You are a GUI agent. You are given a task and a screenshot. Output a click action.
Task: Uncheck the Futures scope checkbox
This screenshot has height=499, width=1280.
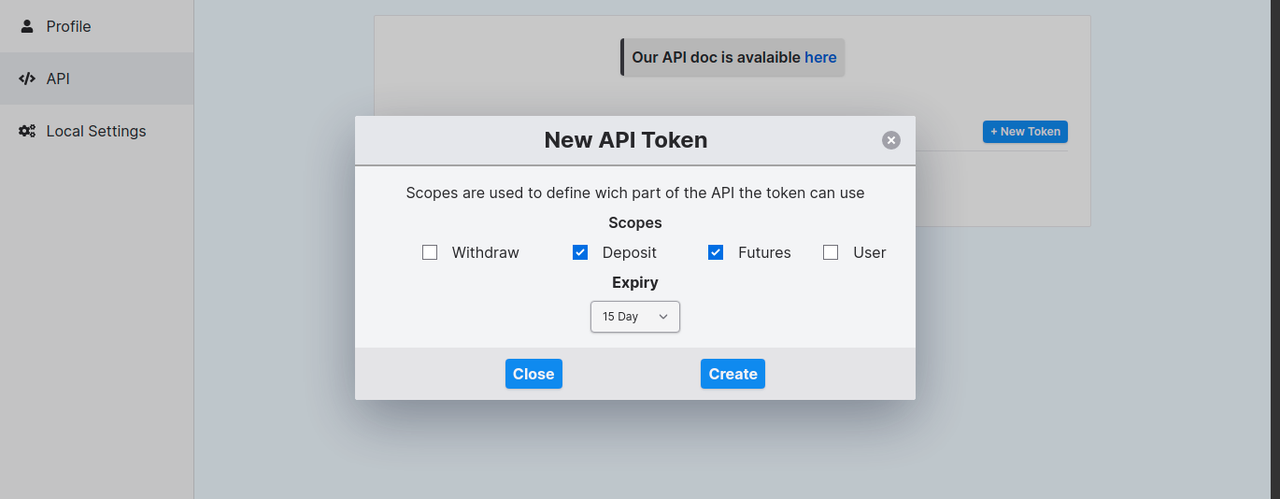pyautogui.click(x=716, y=253)
